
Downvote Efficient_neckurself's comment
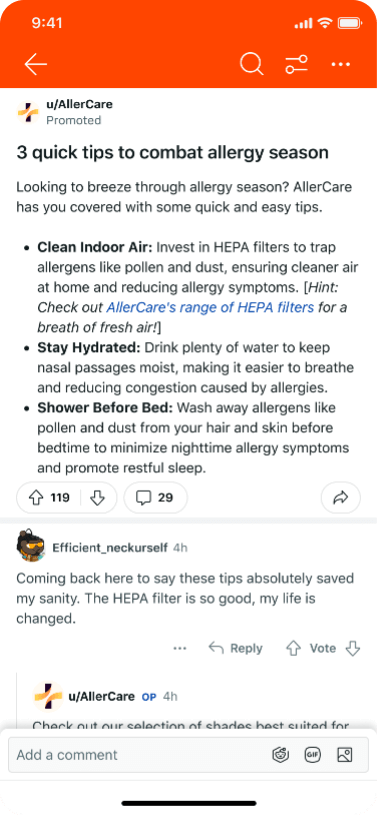point(353,648)
